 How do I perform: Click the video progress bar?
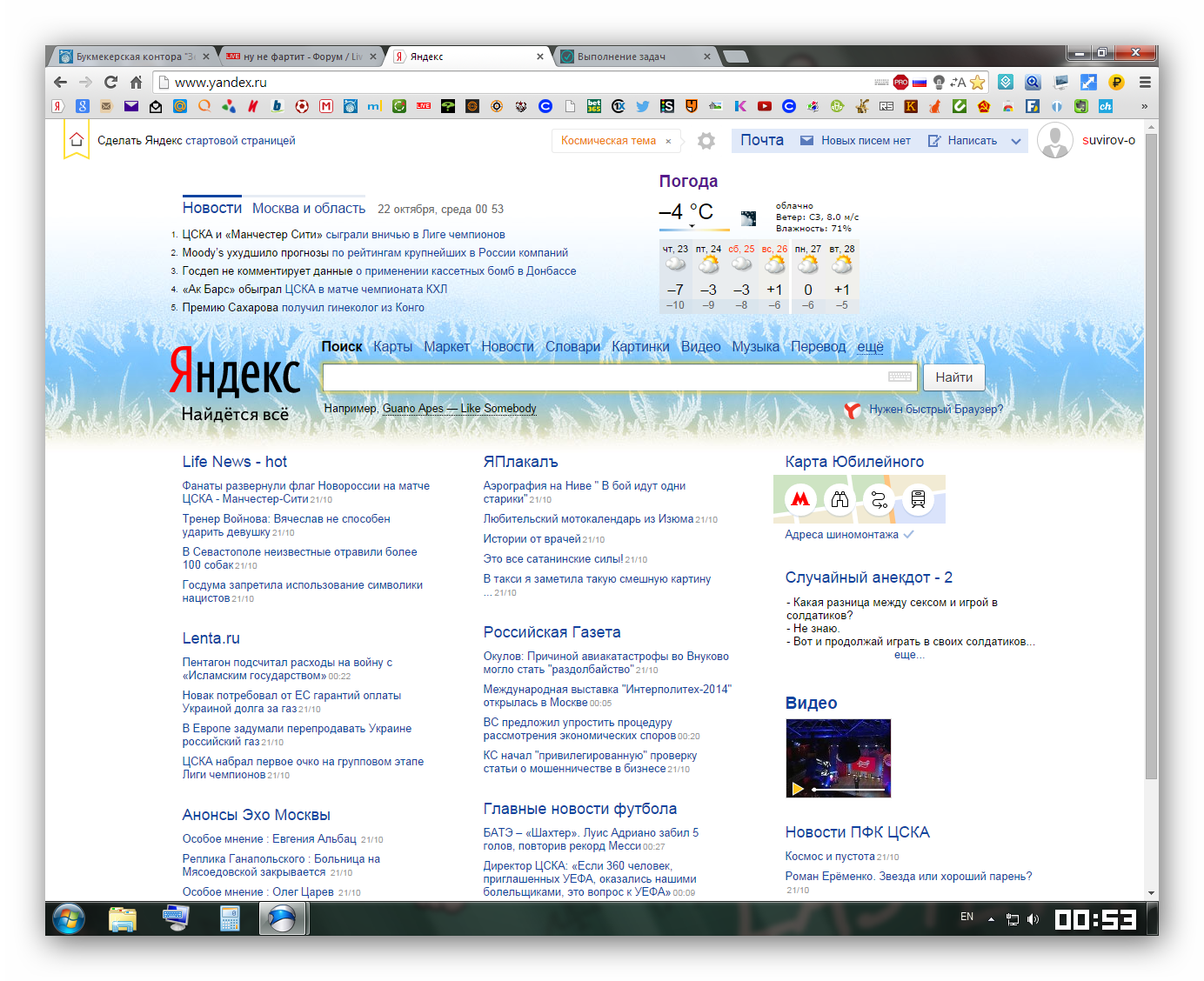point(849,790)
